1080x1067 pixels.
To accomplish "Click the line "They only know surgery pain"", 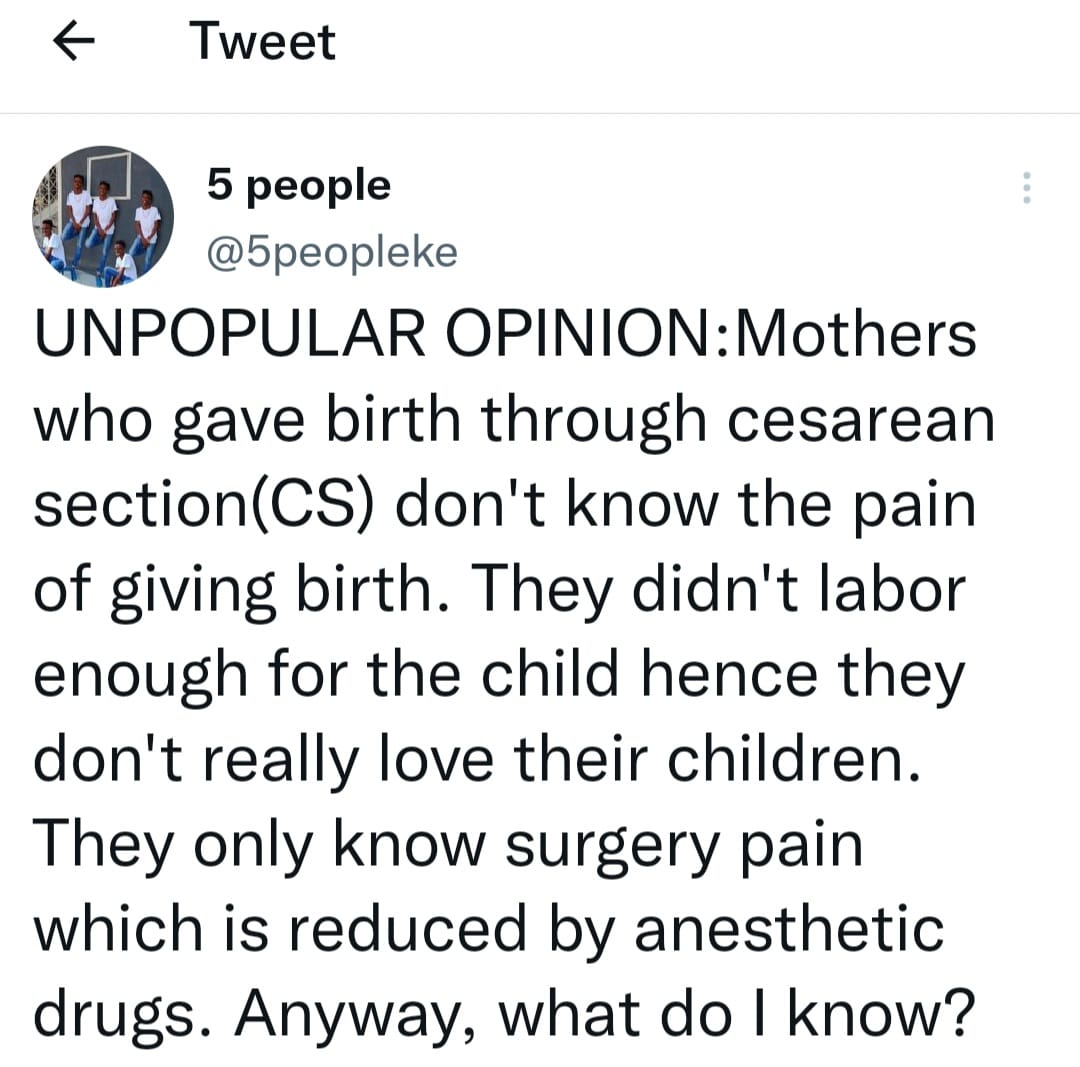I will tap(448, 846).
